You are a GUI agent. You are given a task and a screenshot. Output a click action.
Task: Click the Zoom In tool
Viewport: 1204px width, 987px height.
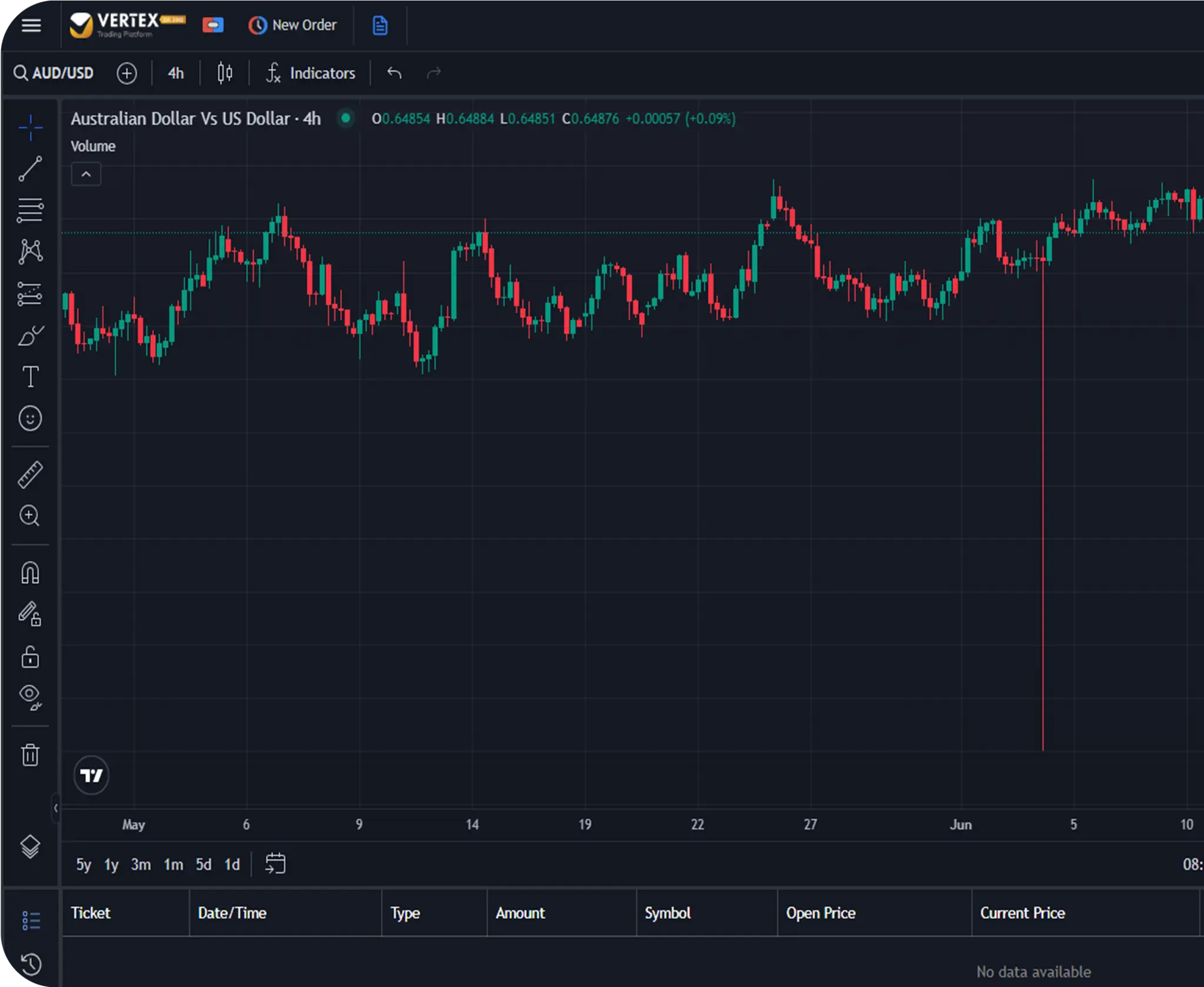(x=30, y=516)
